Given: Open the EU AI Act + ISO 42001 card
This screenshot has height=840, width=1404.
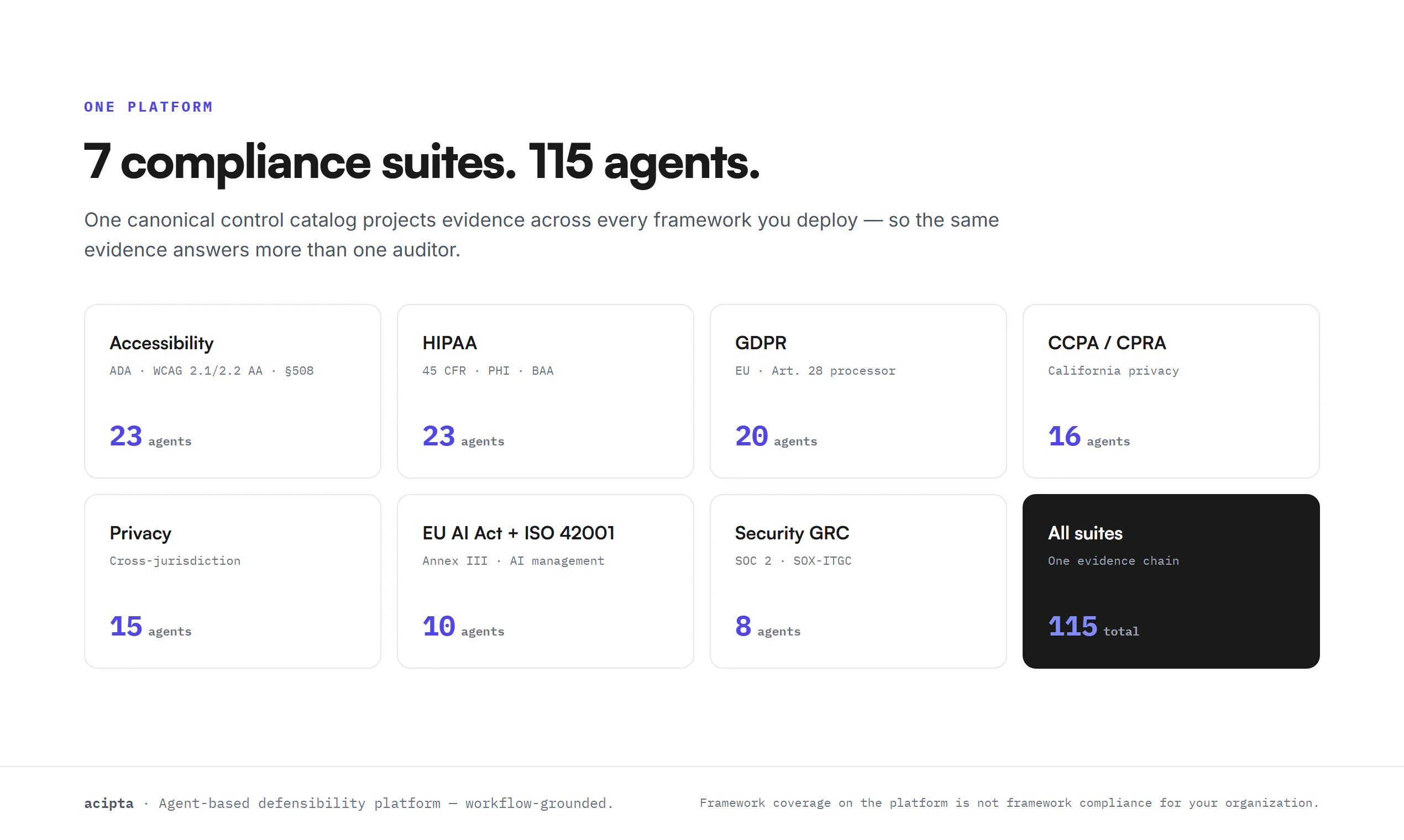Looking at the screenshot, I should pos(545,581).
